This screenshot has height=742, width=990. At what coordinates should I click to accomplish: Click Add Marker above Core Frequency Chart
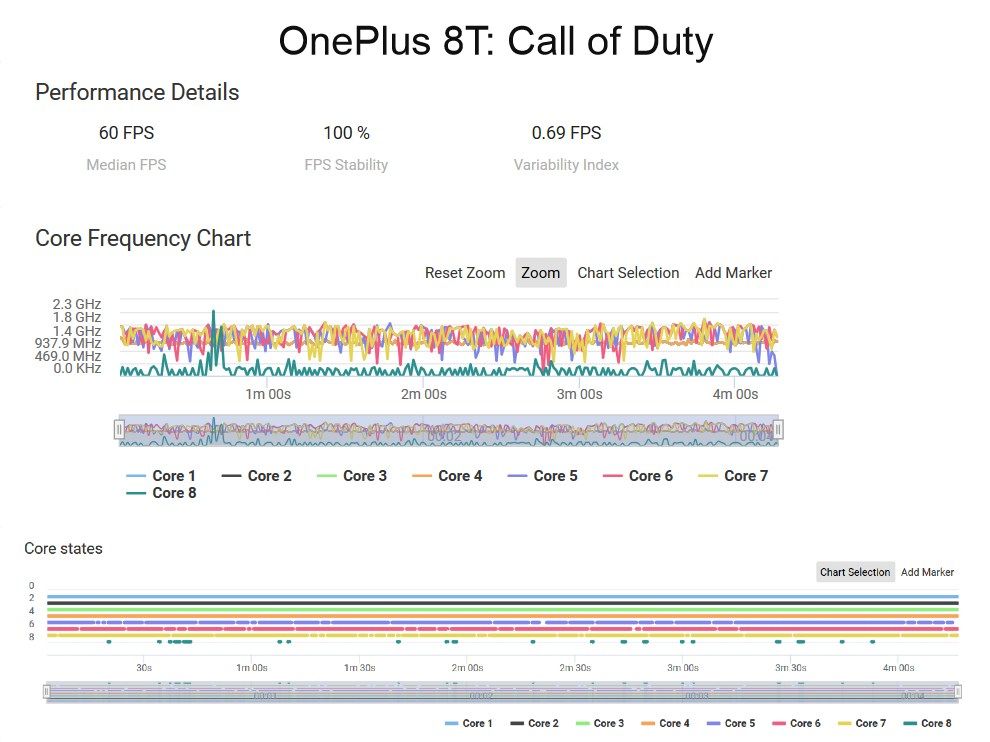click(733, 273)
